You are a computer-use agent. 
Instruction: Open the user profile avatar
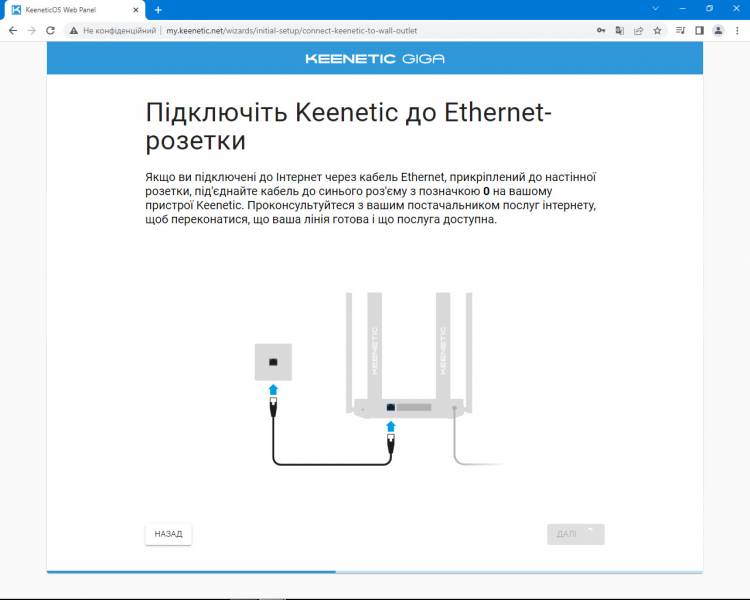point(718,31)
